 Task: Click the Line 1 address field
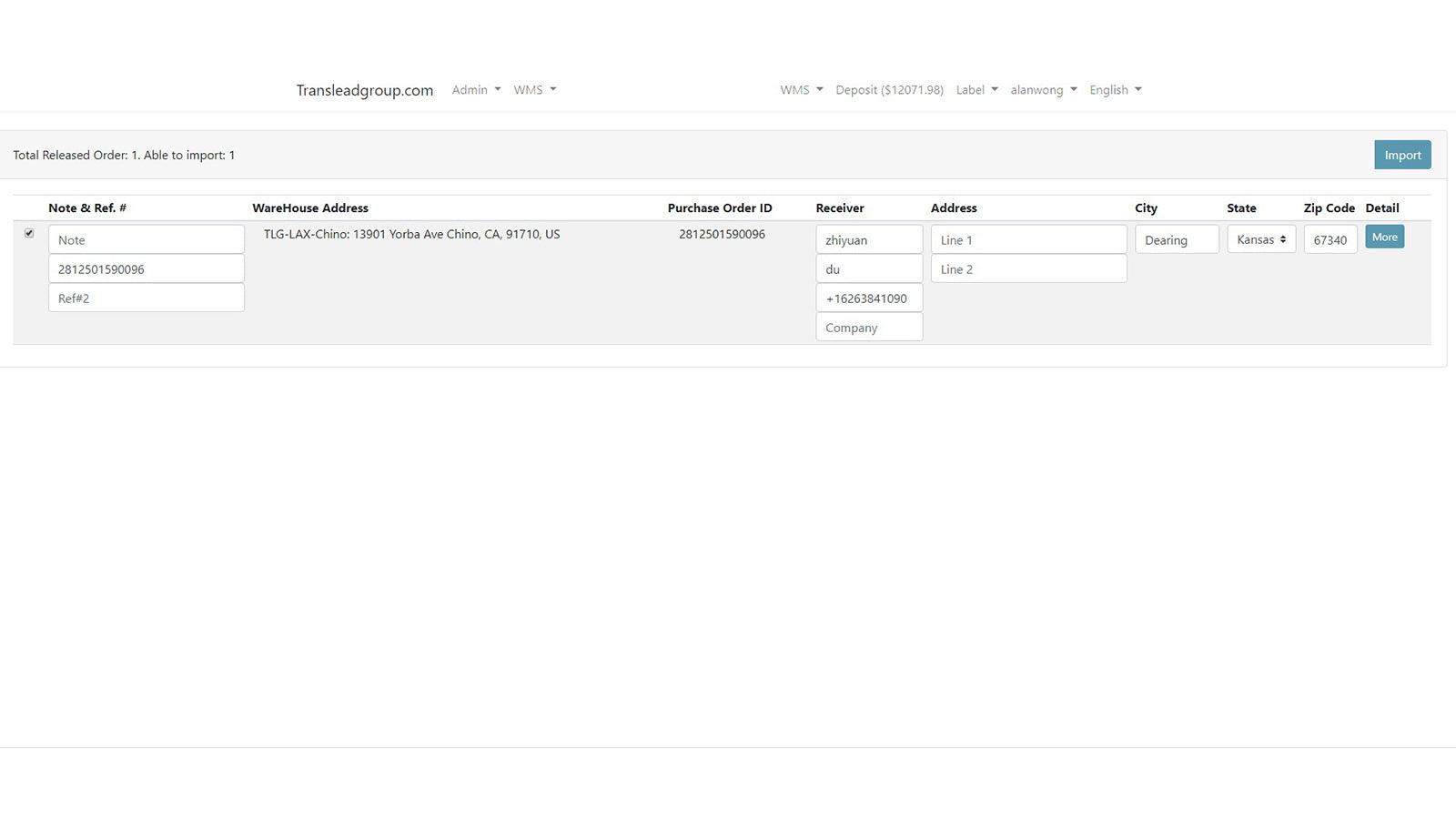[x=1028, y=239]
